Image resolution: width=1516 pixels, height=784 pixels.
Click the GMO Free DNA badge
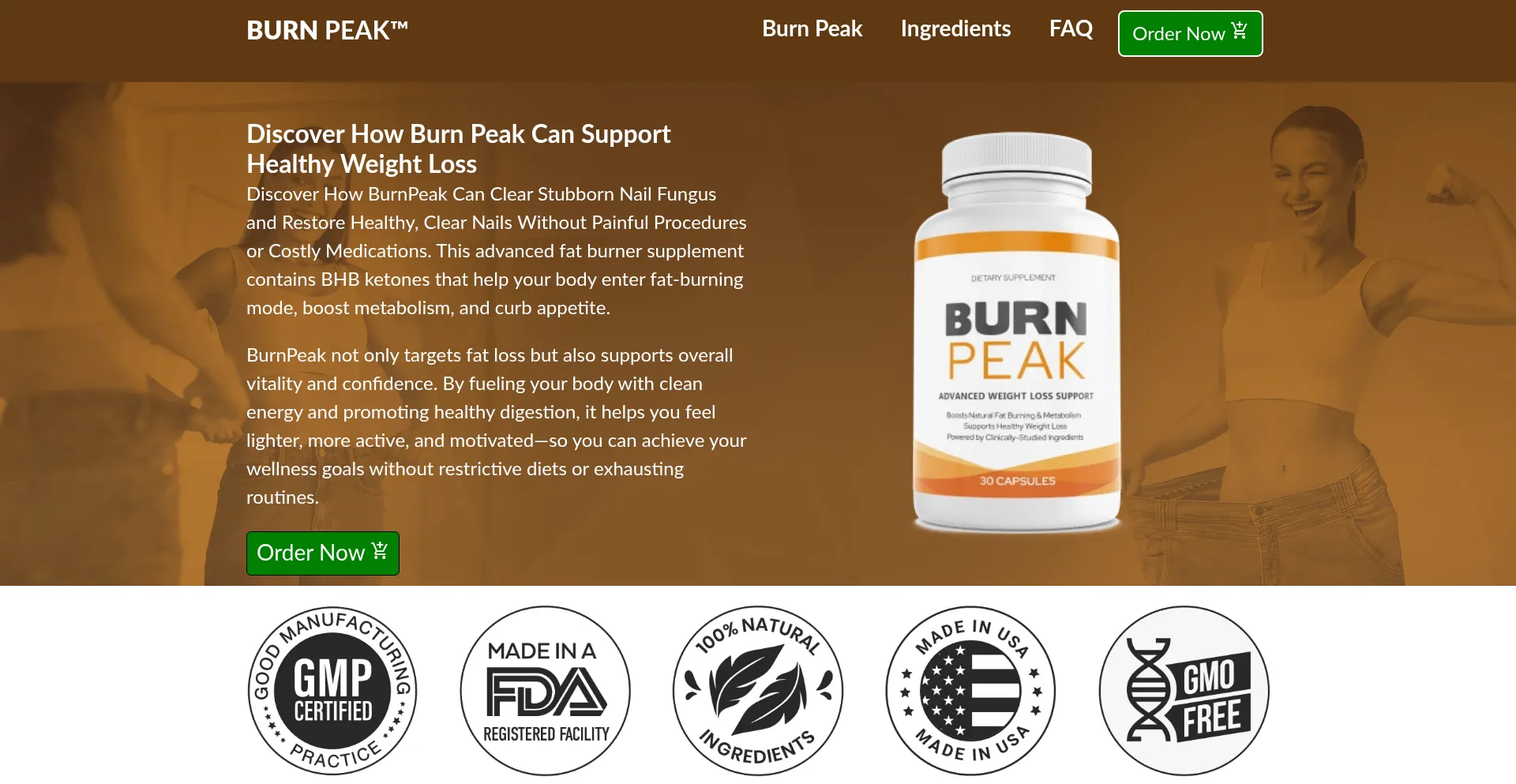(x=1184, y=691)
